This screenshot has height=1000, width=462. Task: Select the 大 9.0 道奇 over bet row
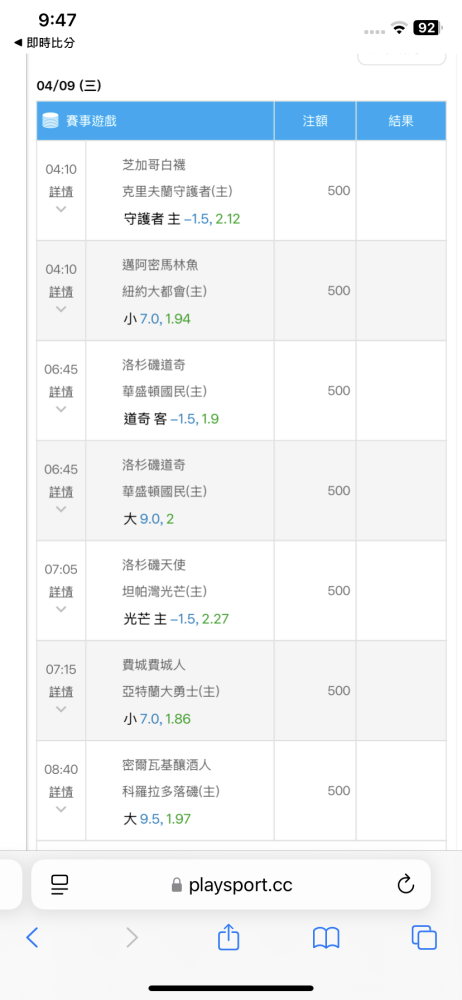[x=241, y=490]
